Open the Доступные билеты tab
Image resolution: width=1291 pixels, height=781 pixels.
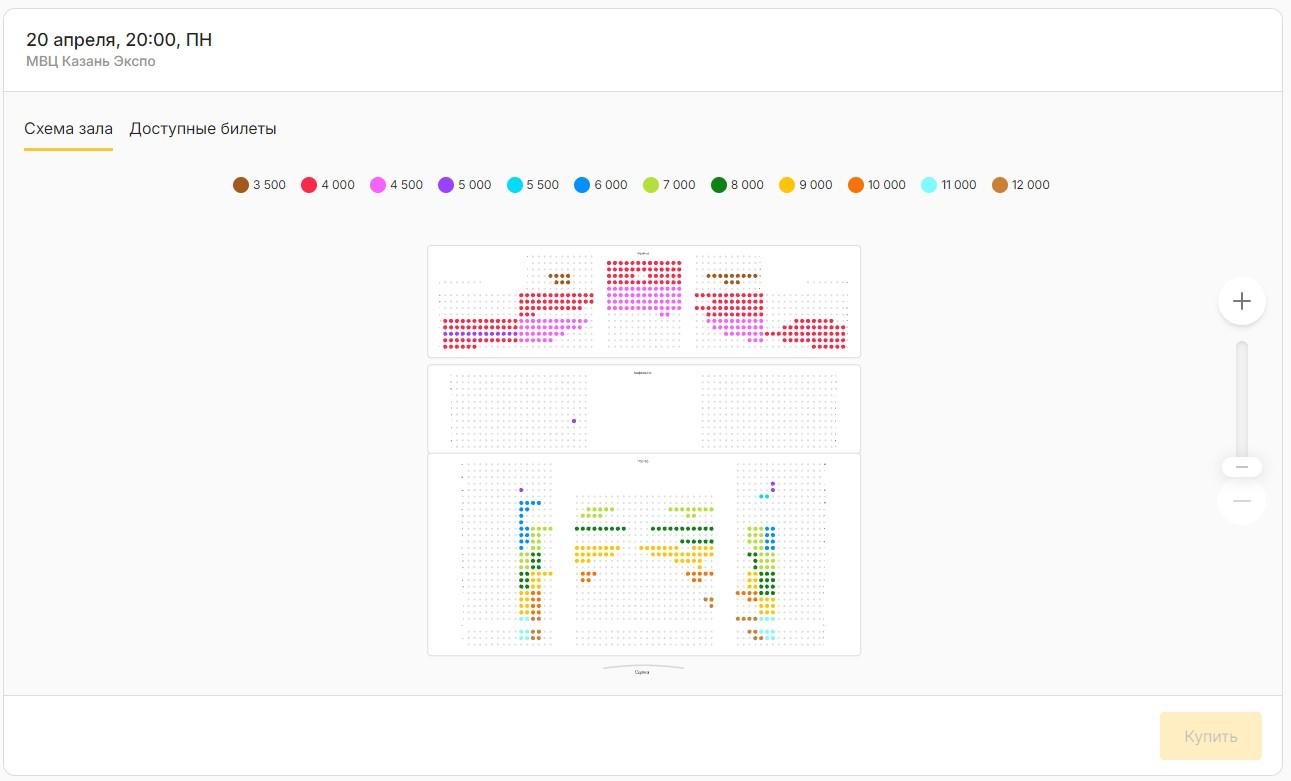(x=203, y=129)
